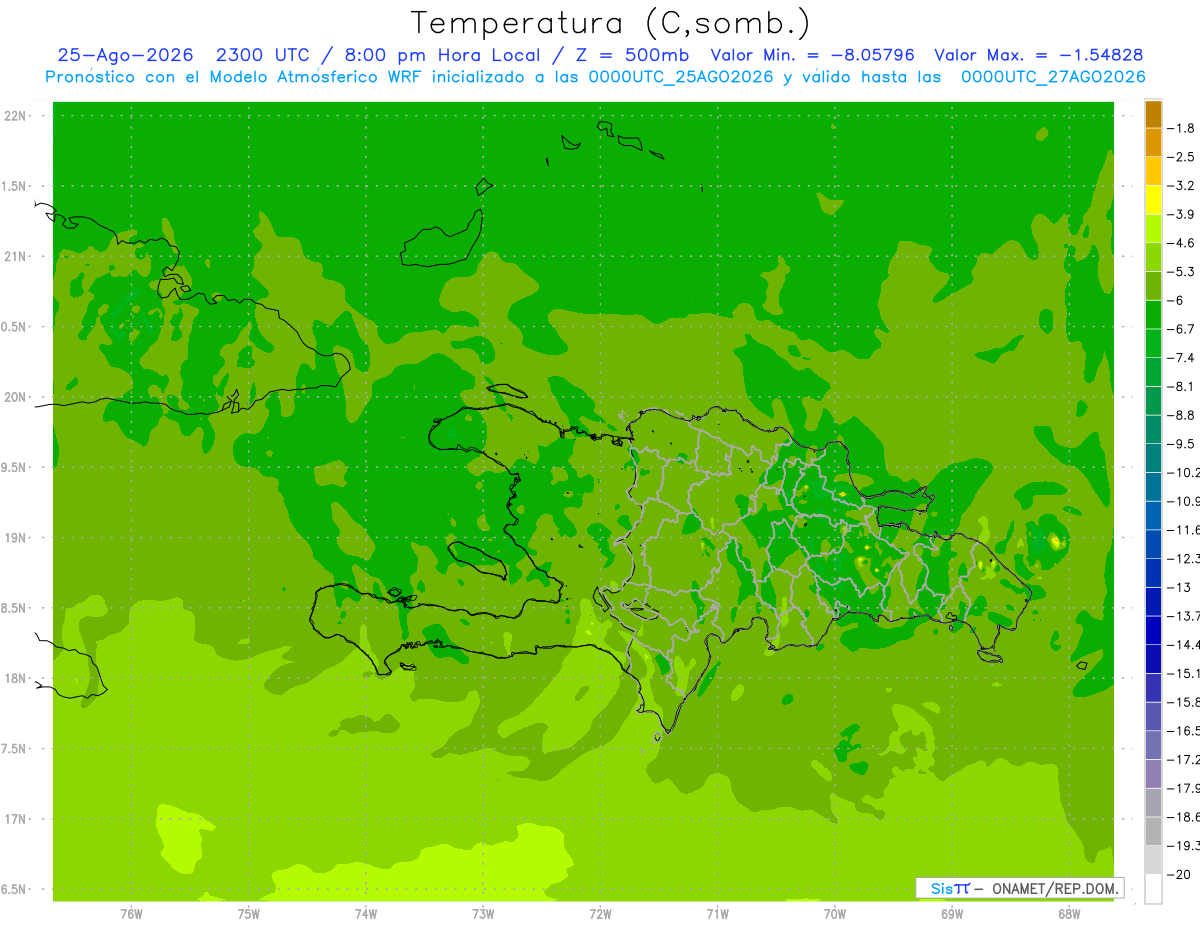
Task: Click "Valor Min. = -8.05796"
Action: (x=812, y=55)
